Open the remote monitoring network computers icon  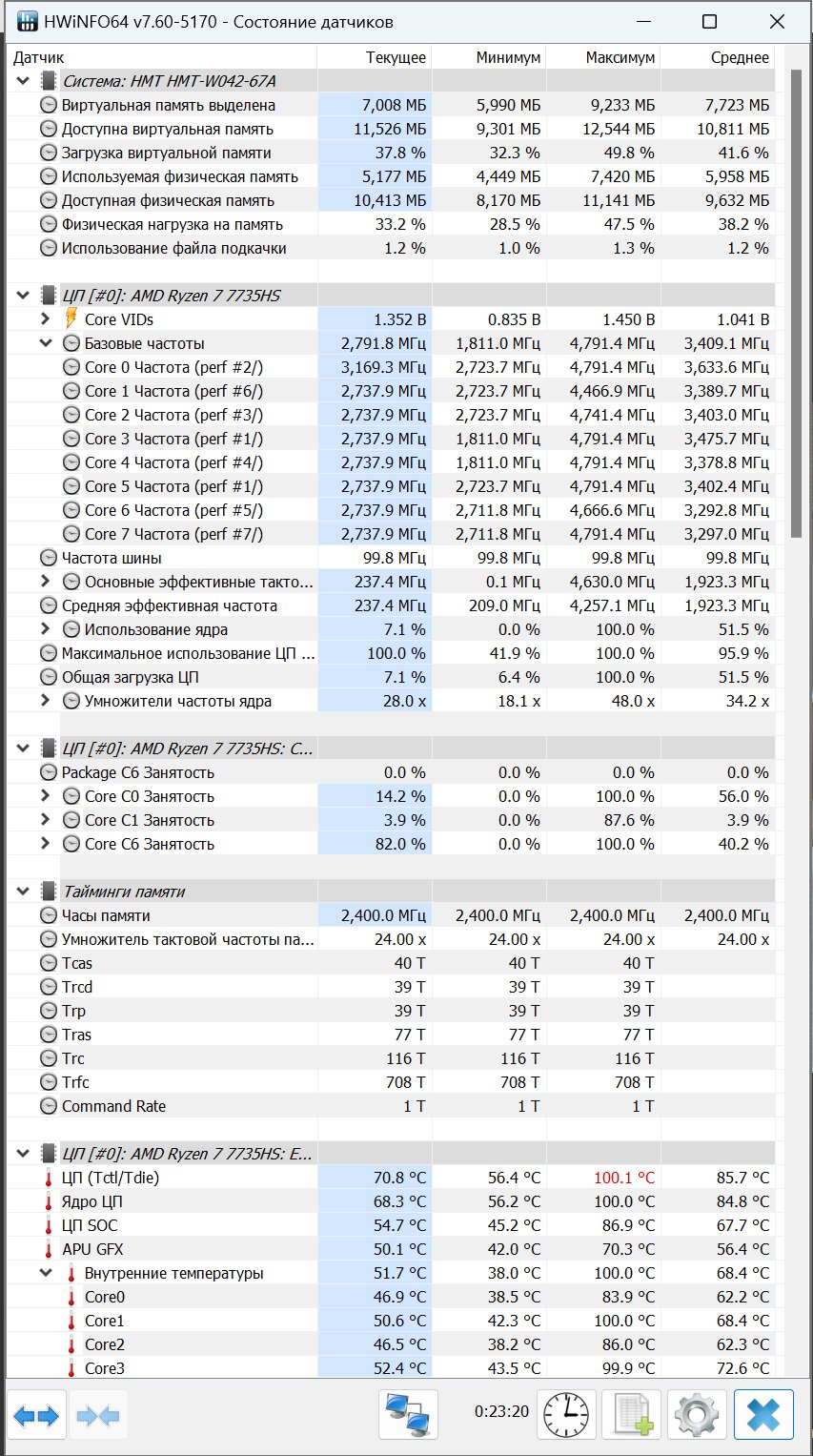coord(409,1414)
